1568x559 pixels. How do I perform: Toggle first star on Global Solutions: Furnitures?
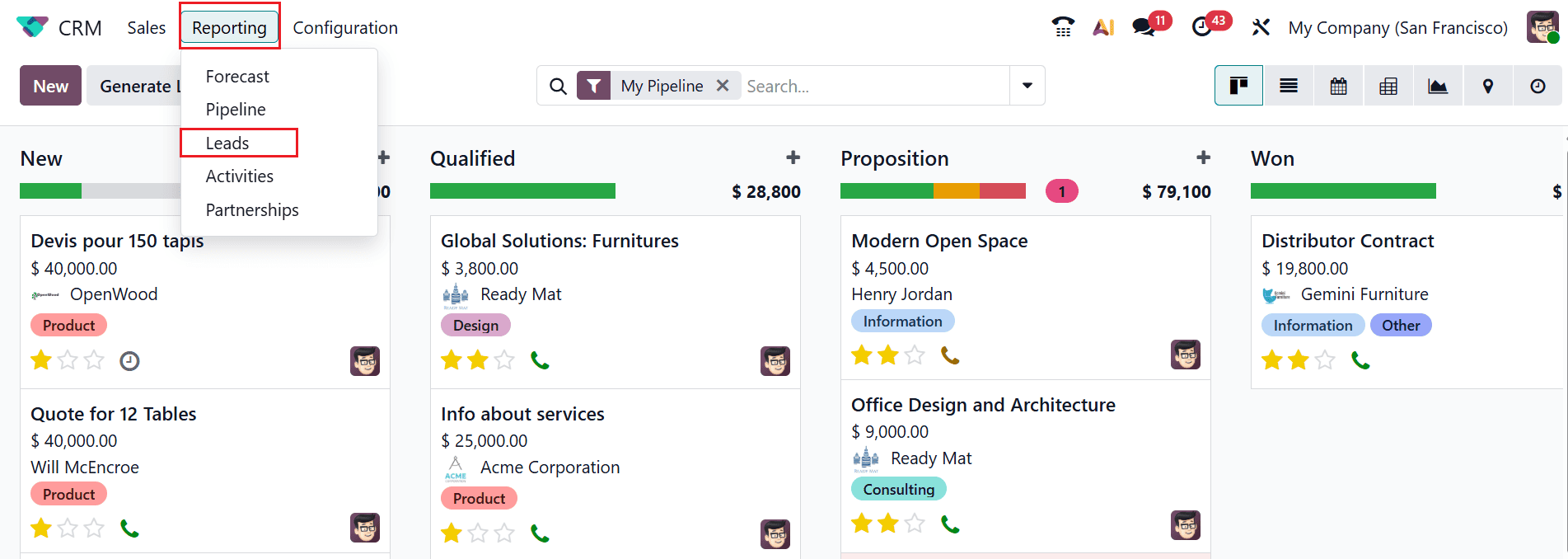pos(452,360)
